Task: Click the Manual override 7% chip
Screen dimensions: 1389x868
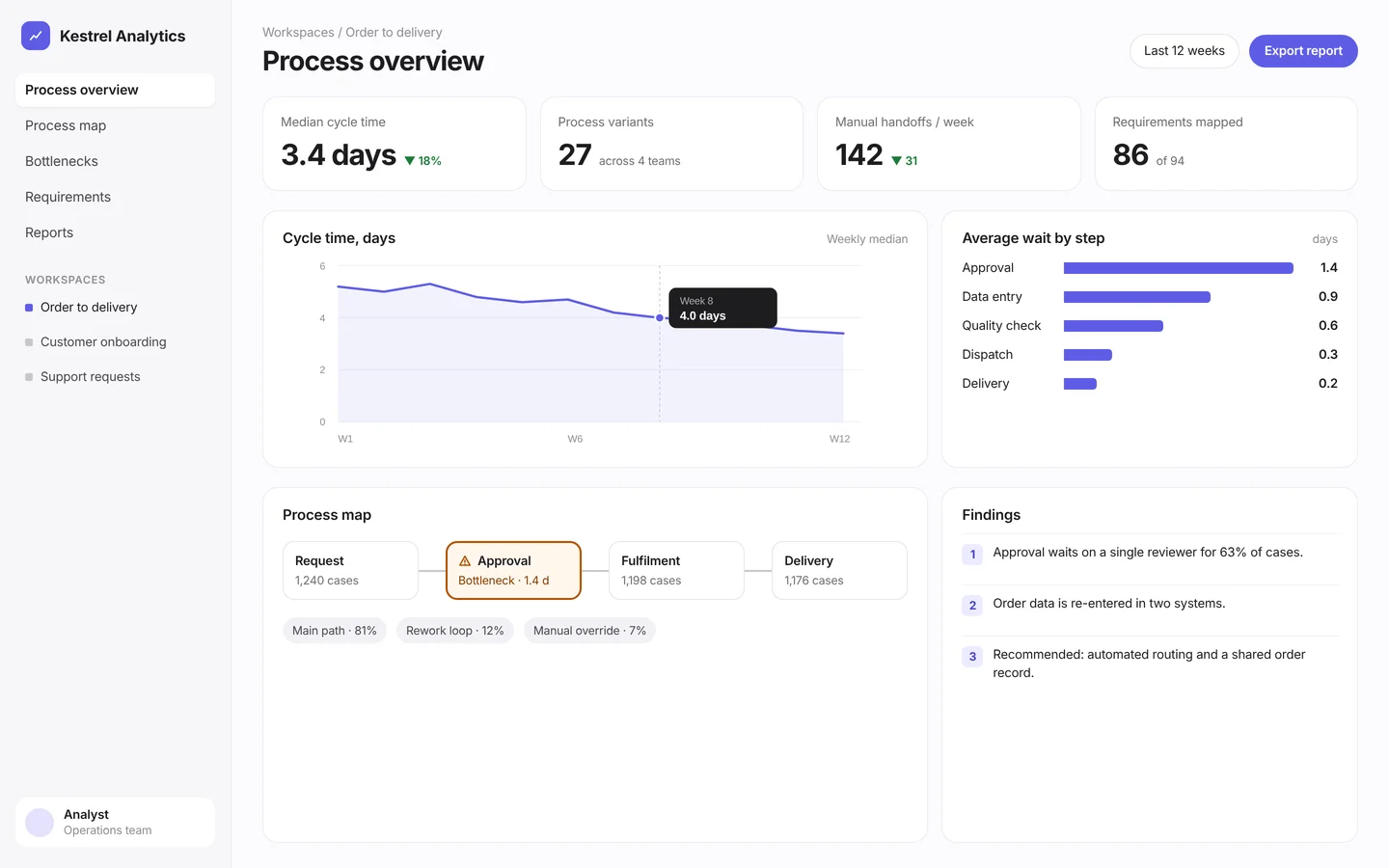Action: tap(589, 631)
